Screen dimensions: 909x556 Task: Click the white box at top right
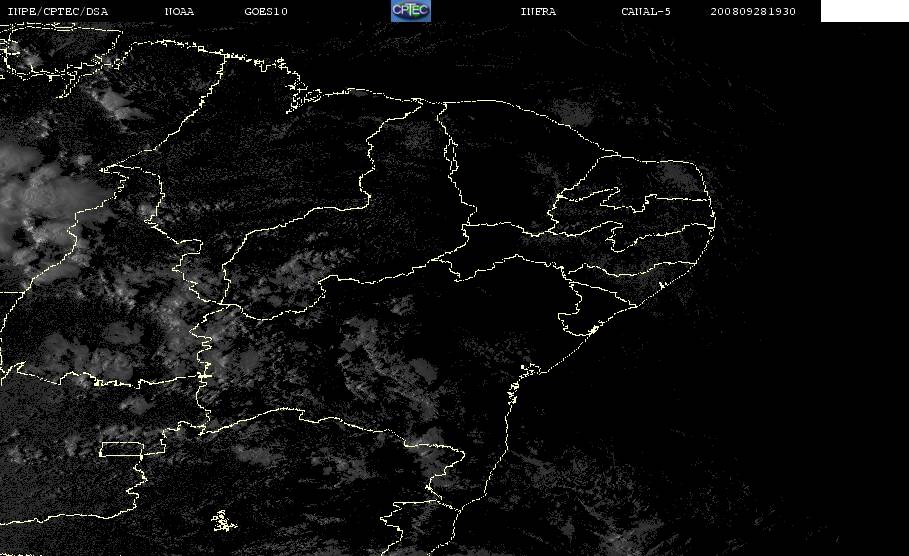coord(865,11)
